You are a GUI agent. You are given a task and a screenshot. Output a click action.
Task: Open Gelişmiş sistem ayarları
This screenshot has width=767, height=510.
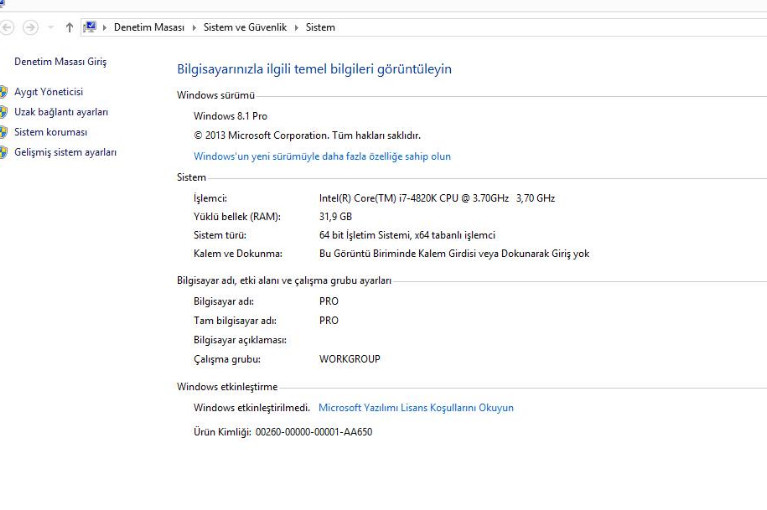tap(65, 152)
